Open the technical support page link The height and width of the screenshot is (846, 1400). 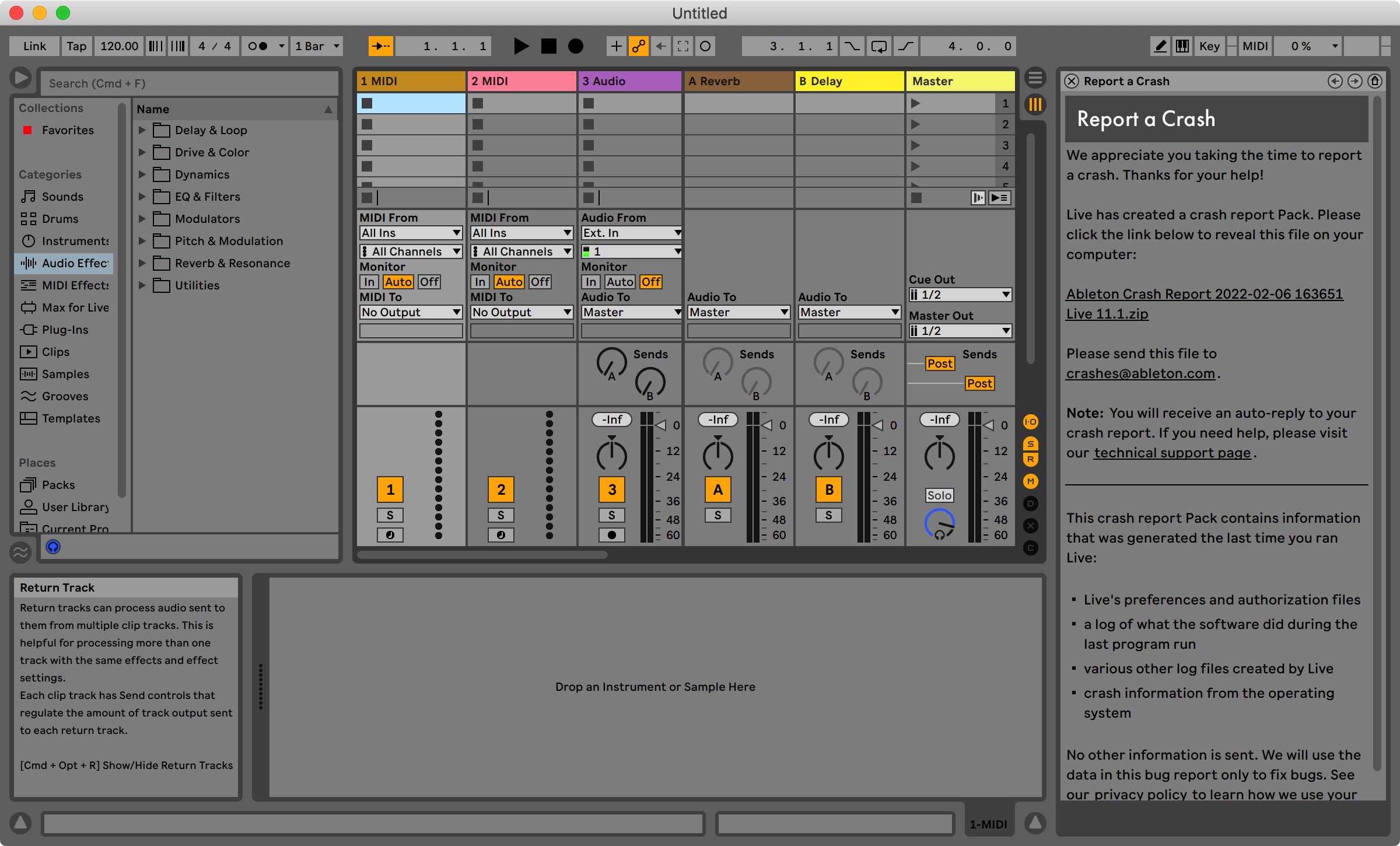pos(1172,453)
